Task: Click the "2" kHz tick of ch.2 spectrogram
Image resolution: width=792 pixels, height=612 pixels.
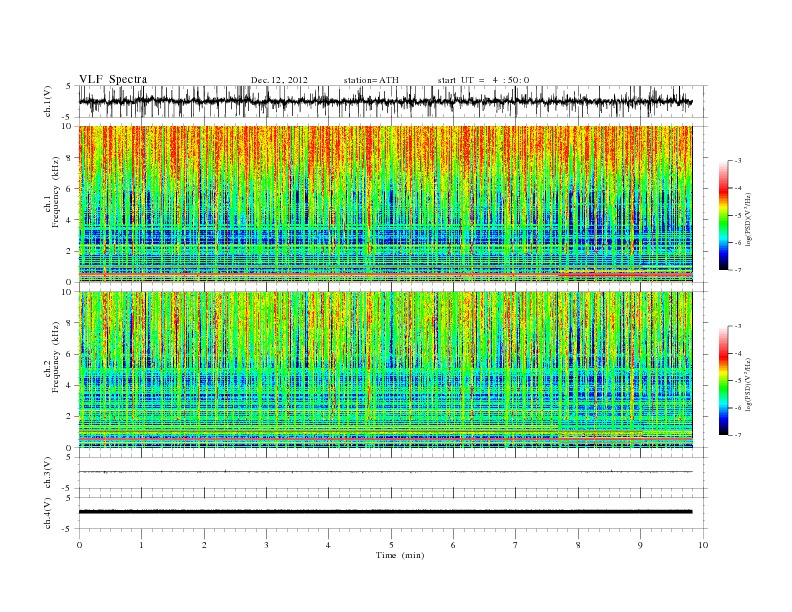Action: 70,417
